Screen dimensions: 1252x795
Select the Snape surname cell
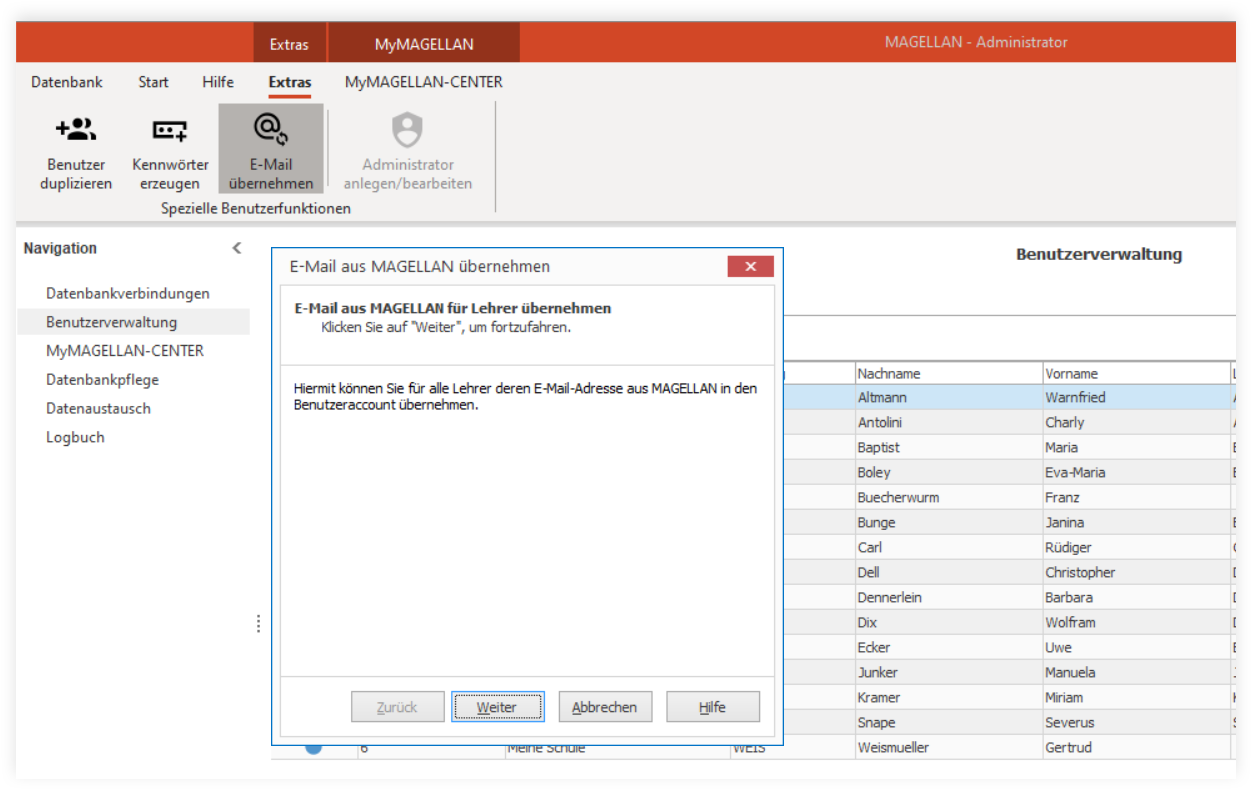(x=948, y=722)
